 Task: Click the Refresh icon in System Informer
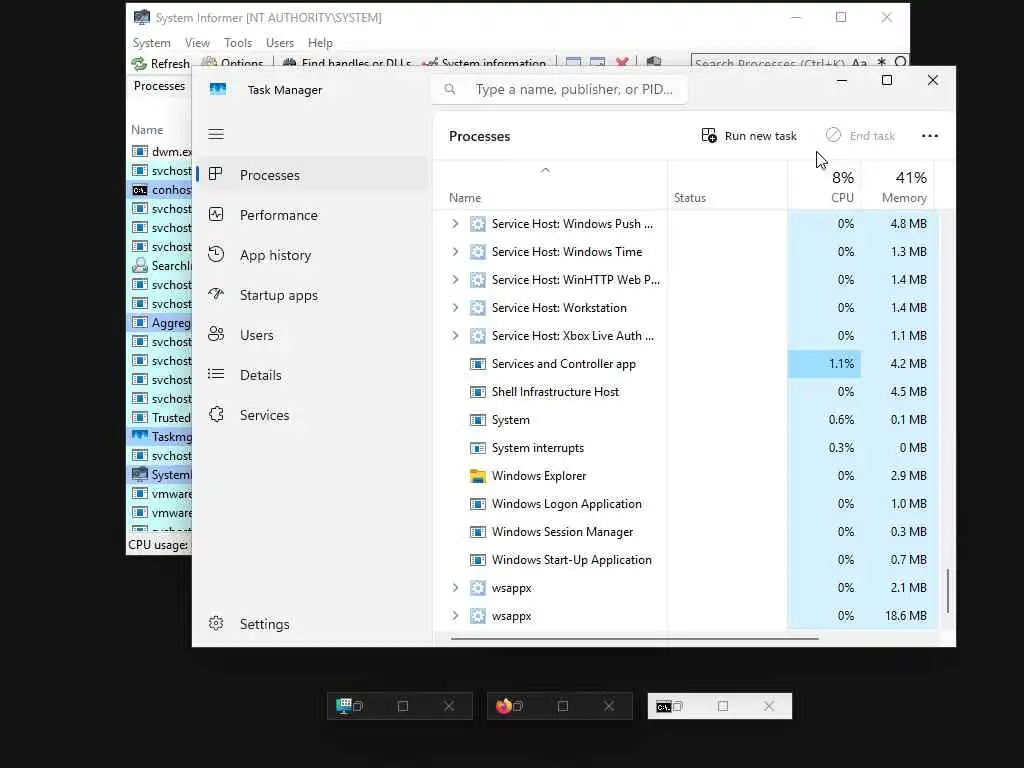(x=138, y=63)
